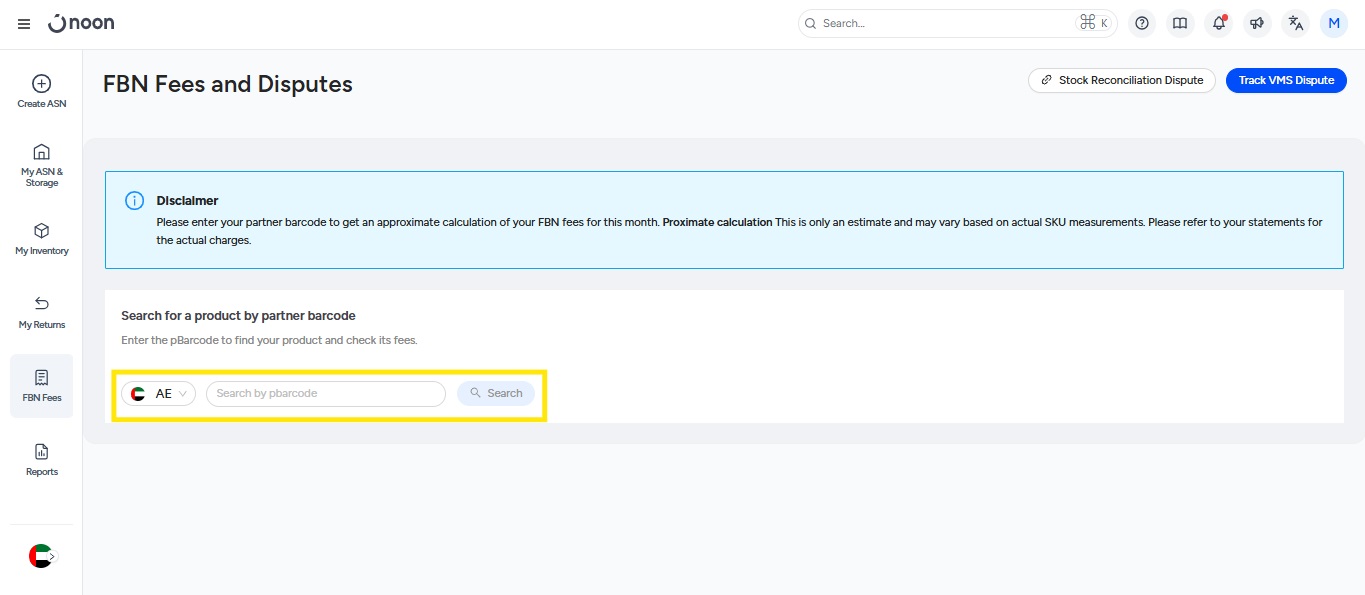This screenshot has width=1365, height=595.
Task: Click the Track VMS Dispute button
Action: (x=1286, y=81)
